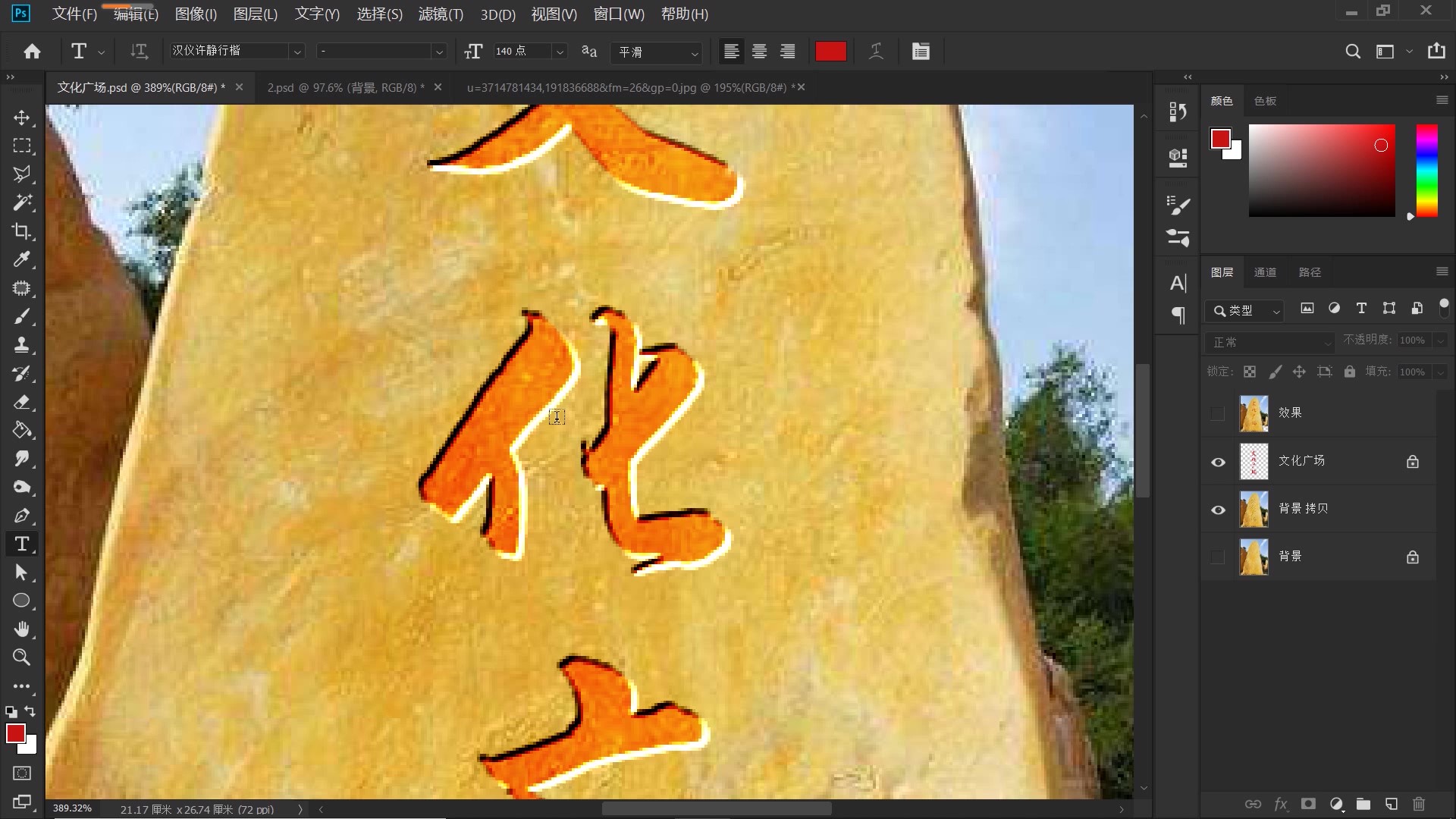Hide the 文化广场 layer

[1218, 462]
